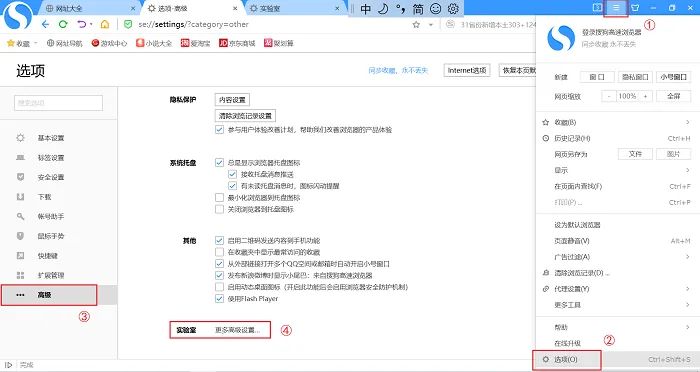Toggle 接收托盘消息推送 checkbox

coord(232,174)
